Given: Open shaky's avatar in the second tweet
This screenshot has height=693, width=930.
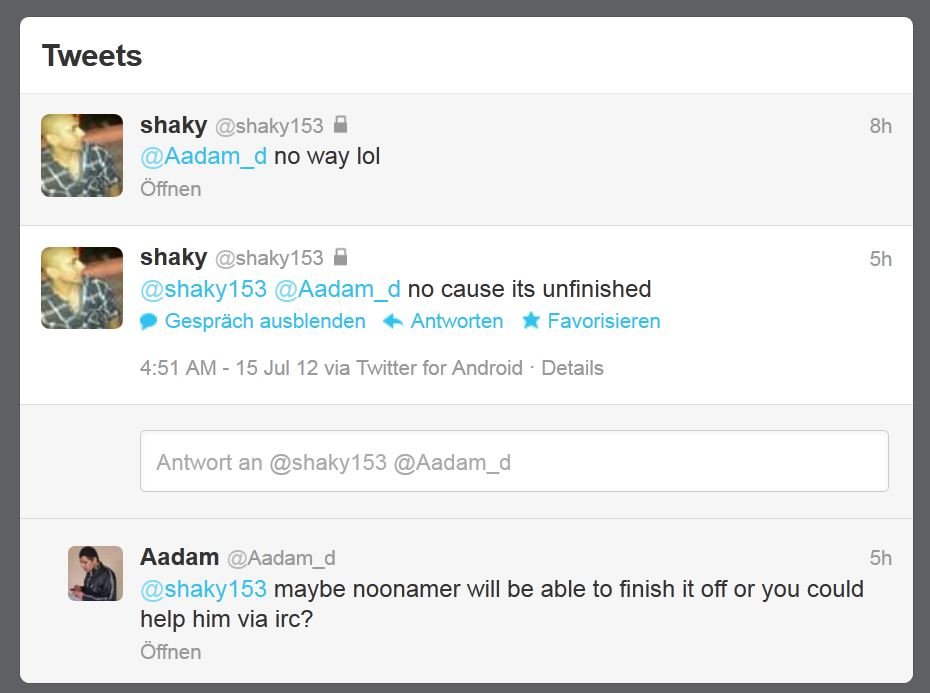Looking at the screenshot, I should tap(82, 288).
